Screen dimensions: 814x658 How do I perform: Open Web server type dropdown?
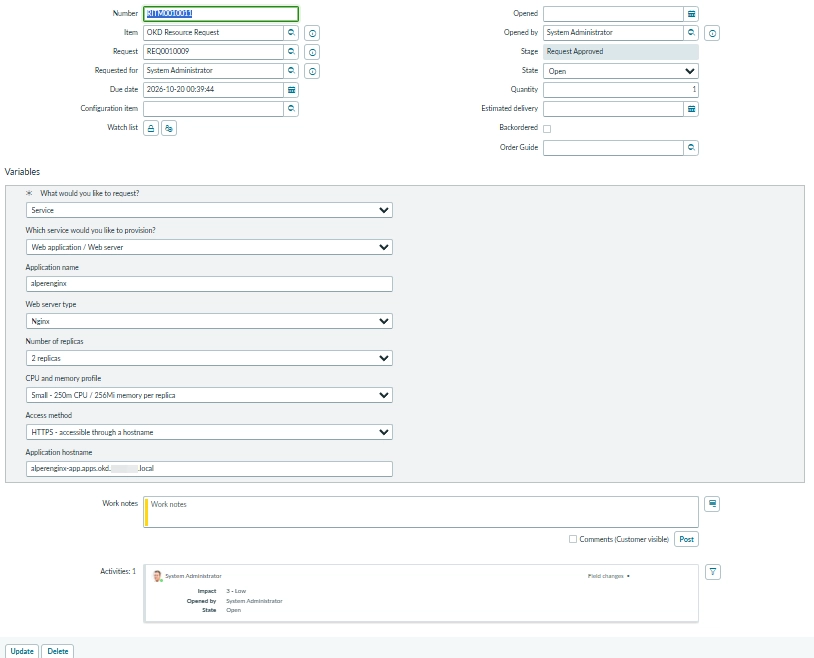(209, 321)
